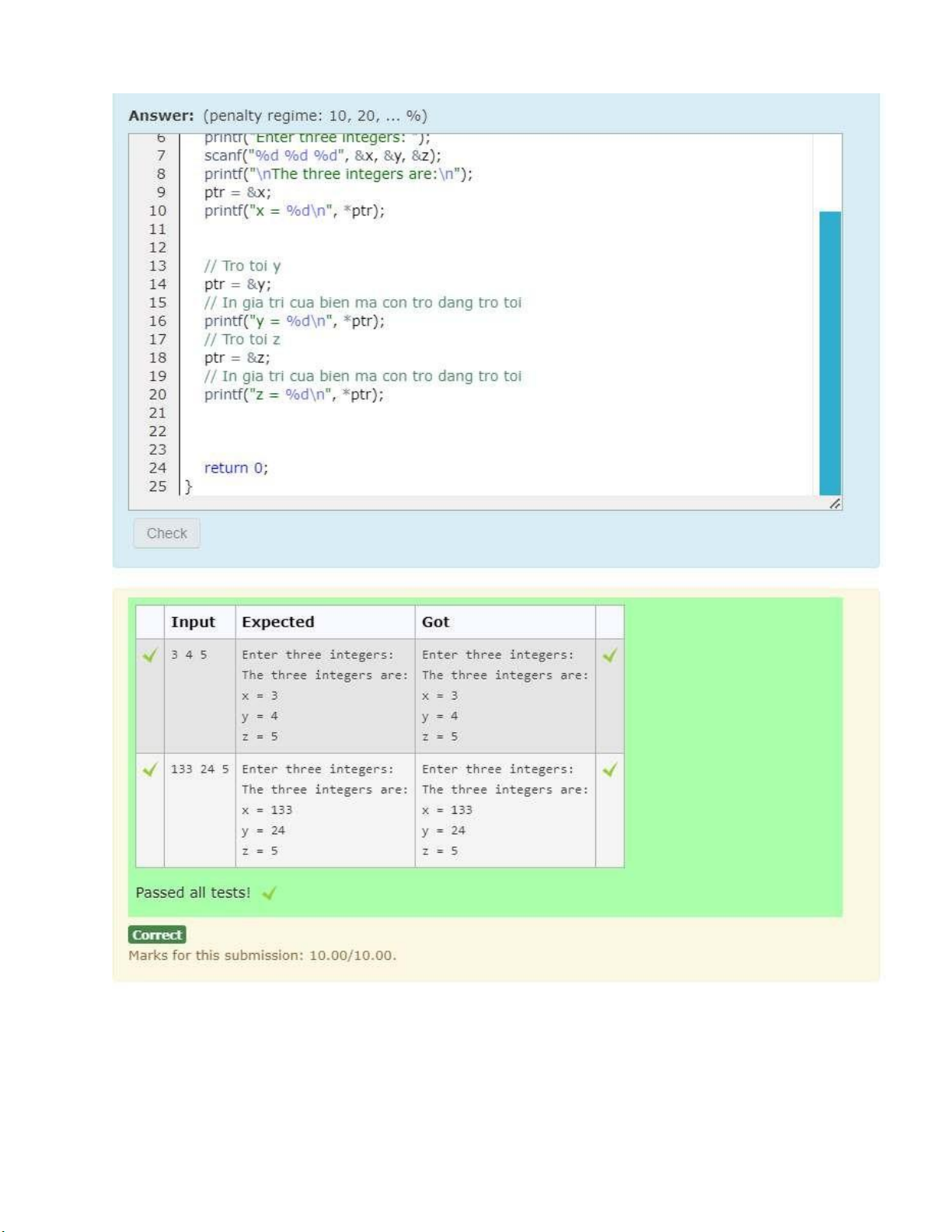Place cursor on the return 0; line

click(x=235, y=468)
